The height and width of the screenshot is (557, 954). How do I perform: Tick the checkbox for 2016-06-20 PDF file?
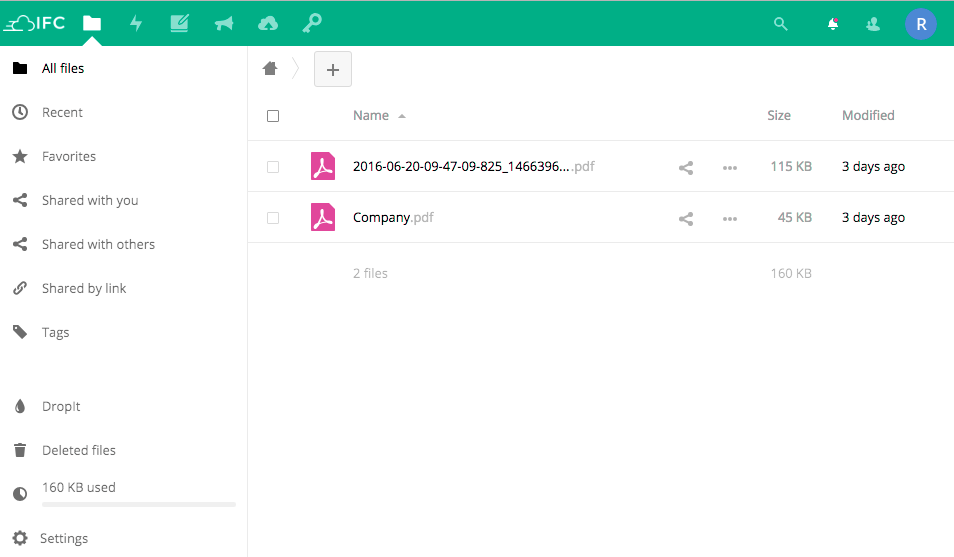pos(273,167)
